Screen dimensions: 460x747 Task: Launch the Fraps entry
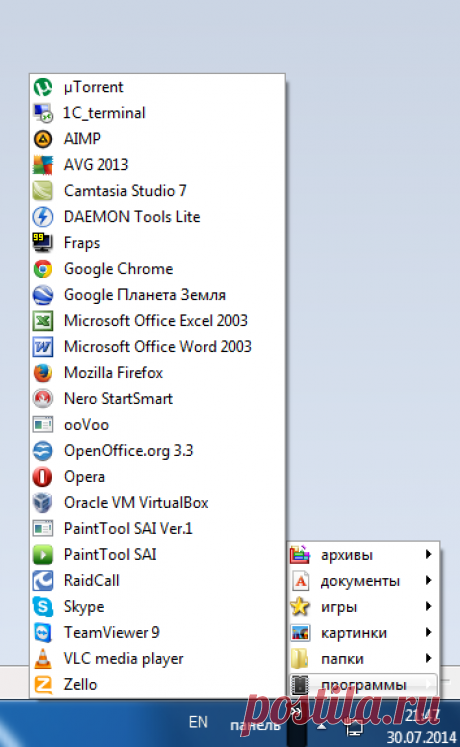tap(157, 243)
